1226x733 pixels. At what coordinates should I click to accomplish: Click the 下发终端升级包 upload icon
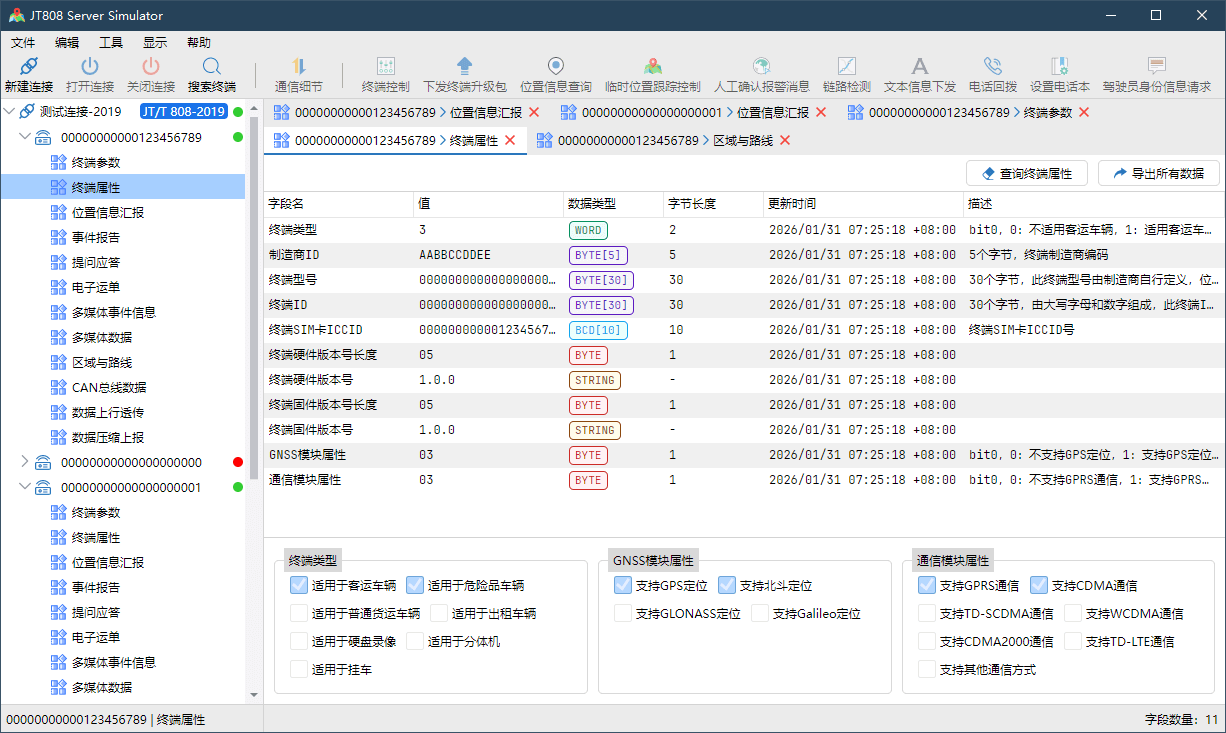pyautogui.click(x=464, y=67)
